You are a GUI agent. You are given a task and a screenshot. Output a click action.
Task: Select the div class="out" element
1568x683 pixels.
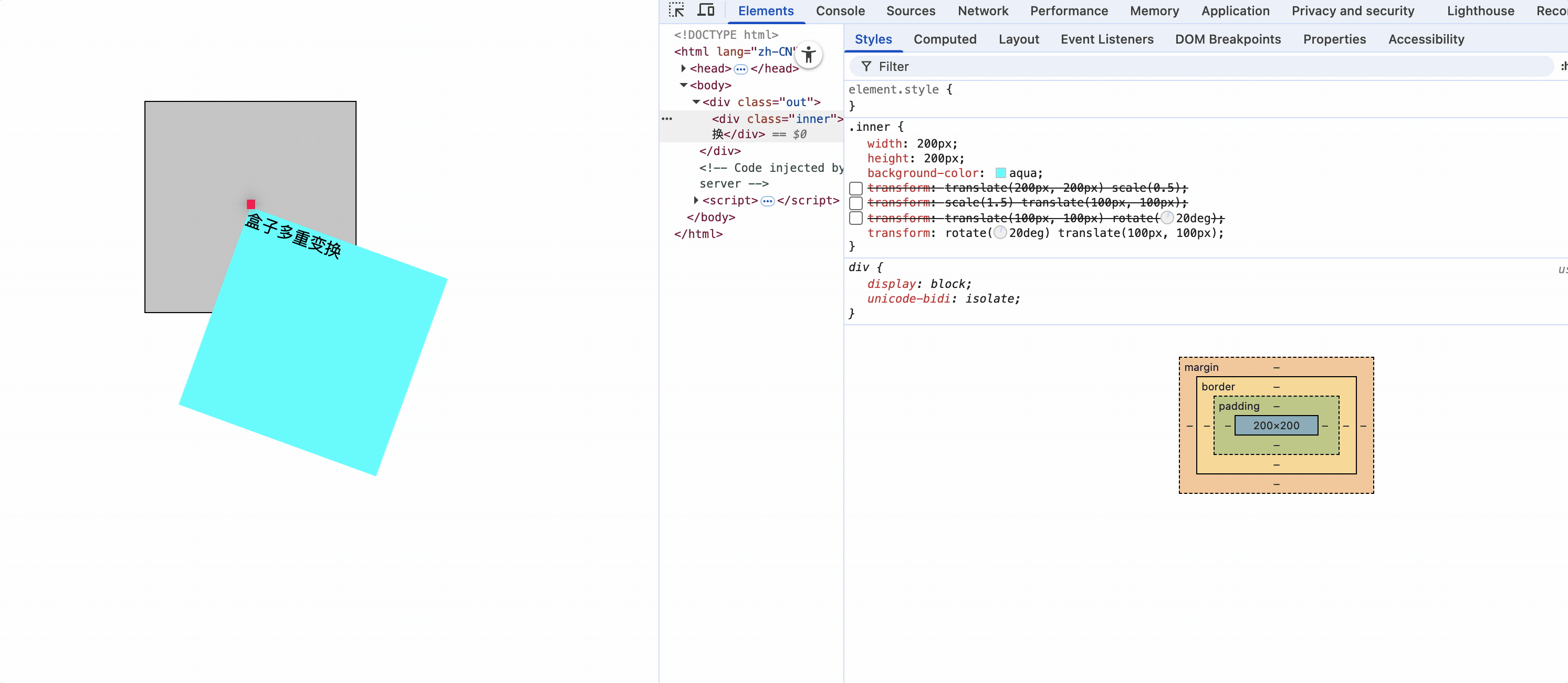coord(761,102)
